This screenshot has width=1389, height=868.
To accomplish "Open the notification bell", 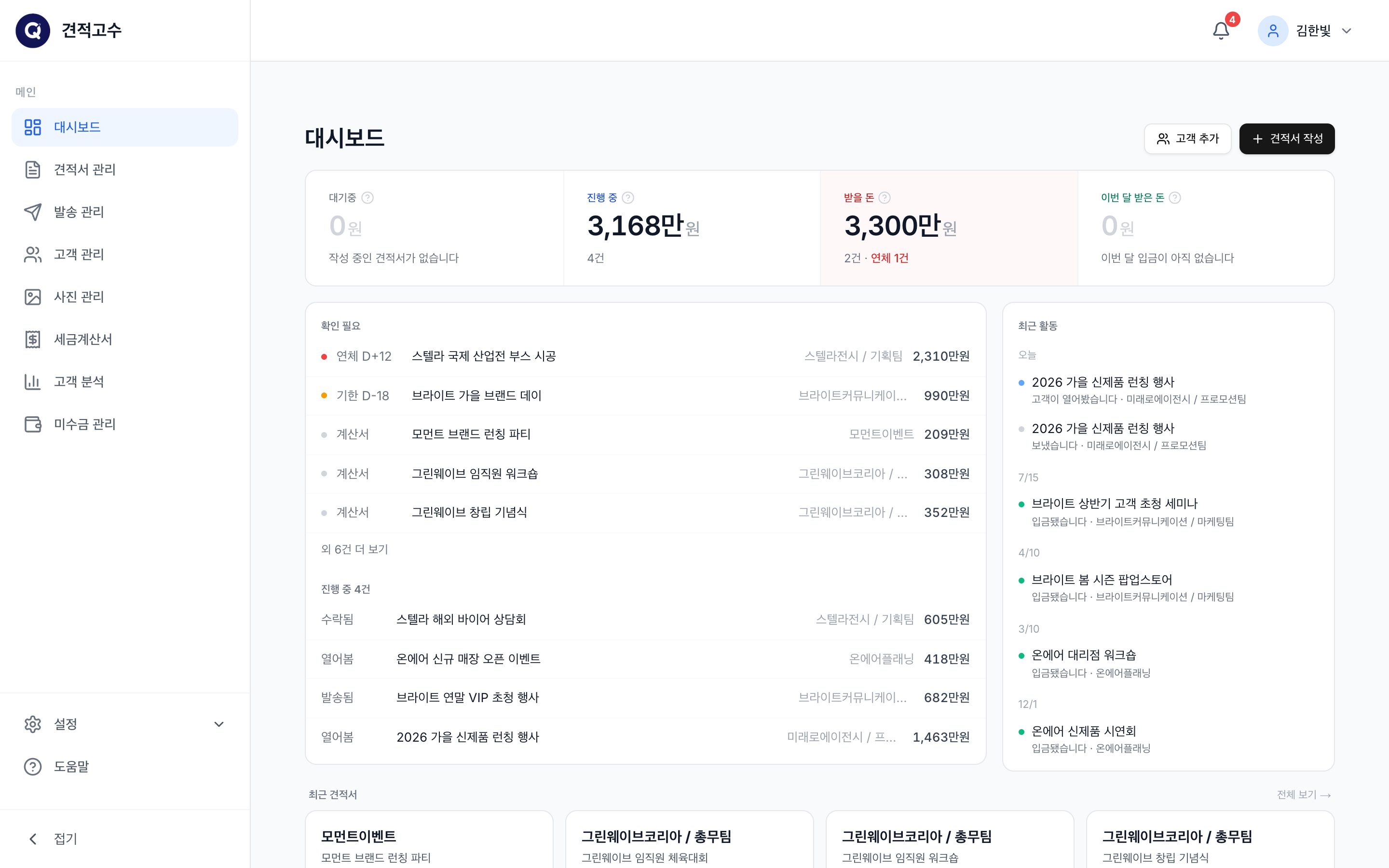I will pos(1221,30).
